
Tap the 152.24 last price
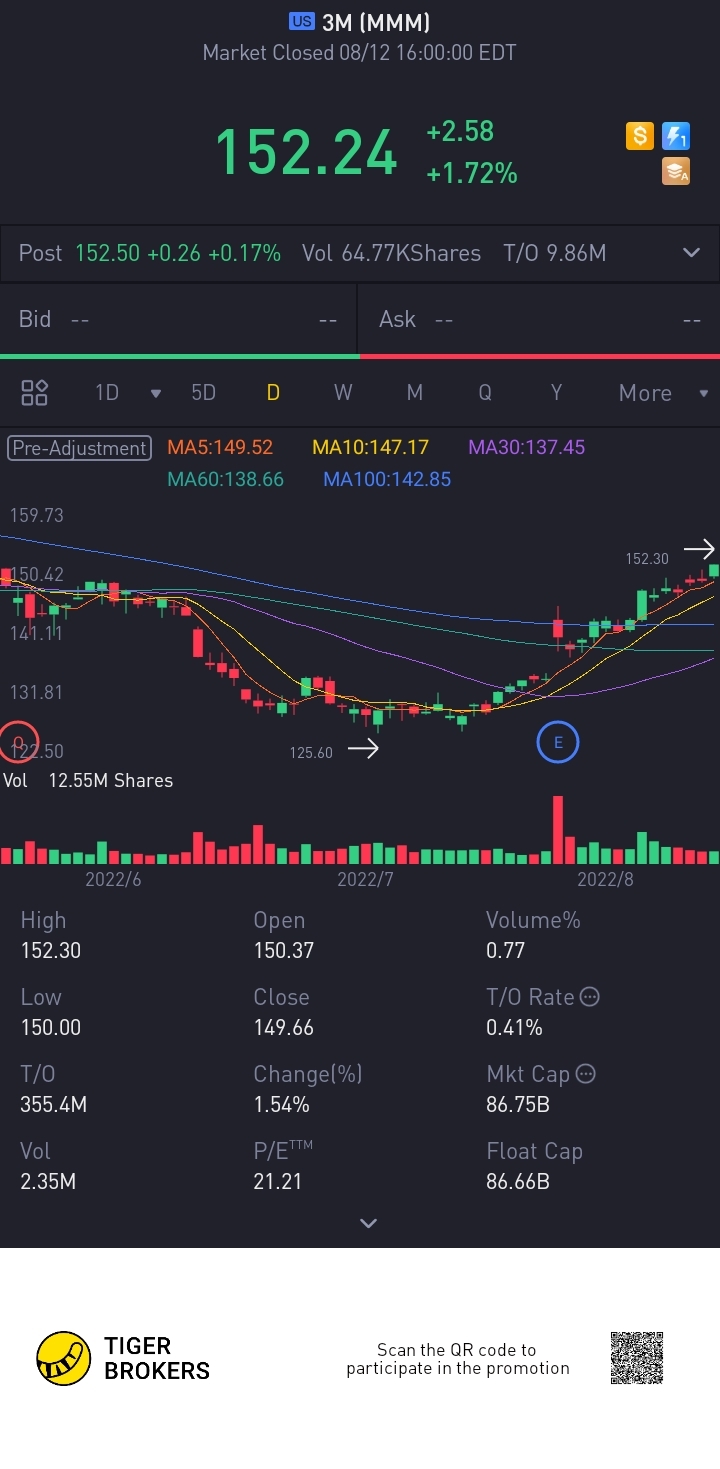tap(307, 153)
